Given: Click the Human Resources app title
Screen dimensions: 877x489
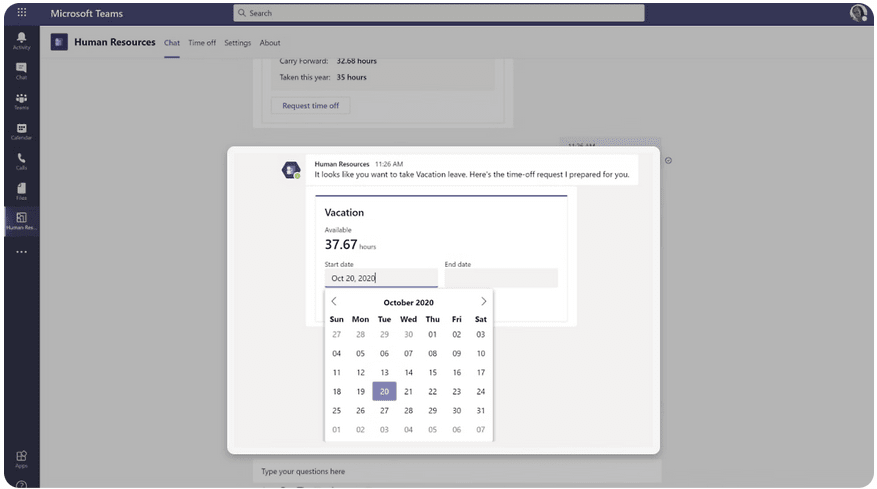Looking at the screenshot, I should point(115,42).
